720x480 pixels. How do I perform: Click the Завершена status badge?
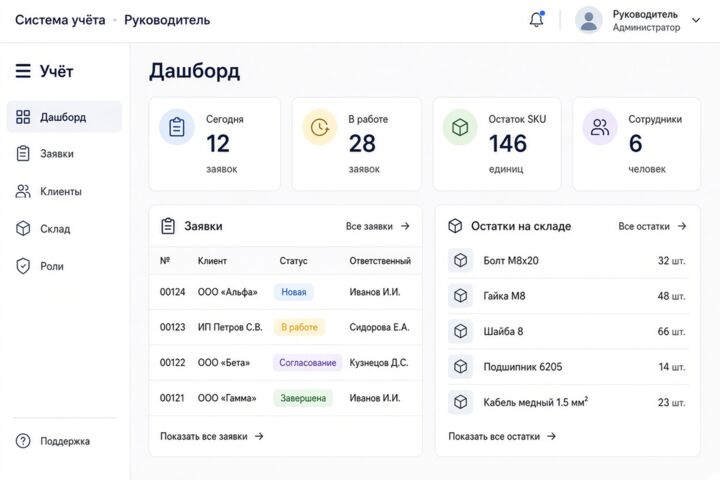click(303, 398)
